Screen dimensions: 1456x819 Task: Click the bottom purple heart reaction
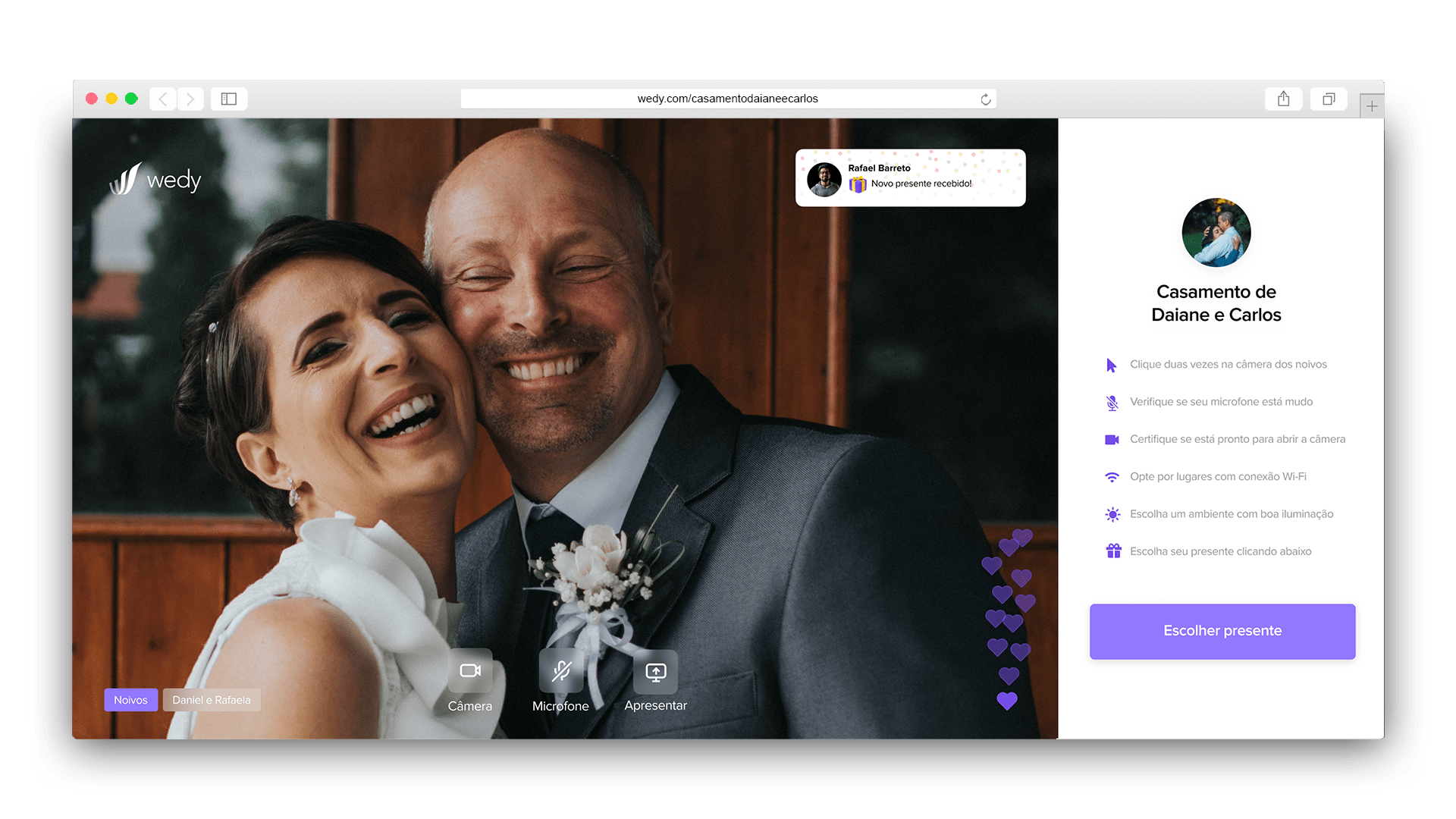1007,701
